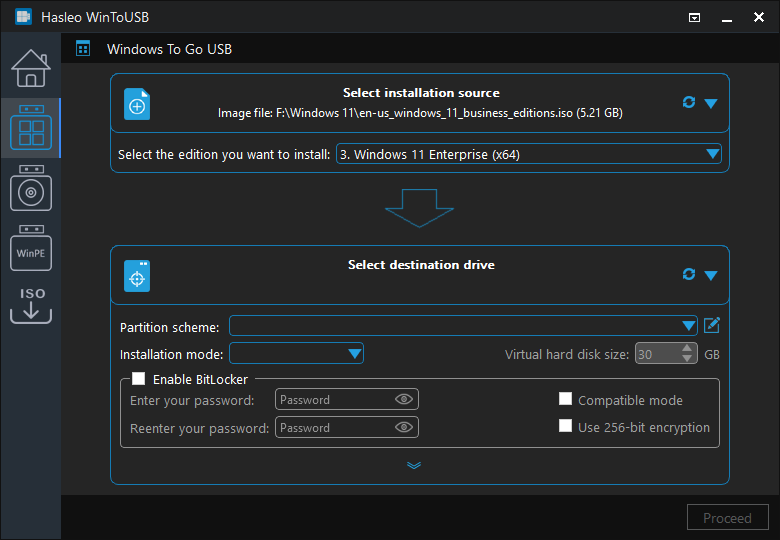Open the Partition scheme dropdown

(463, 326)
